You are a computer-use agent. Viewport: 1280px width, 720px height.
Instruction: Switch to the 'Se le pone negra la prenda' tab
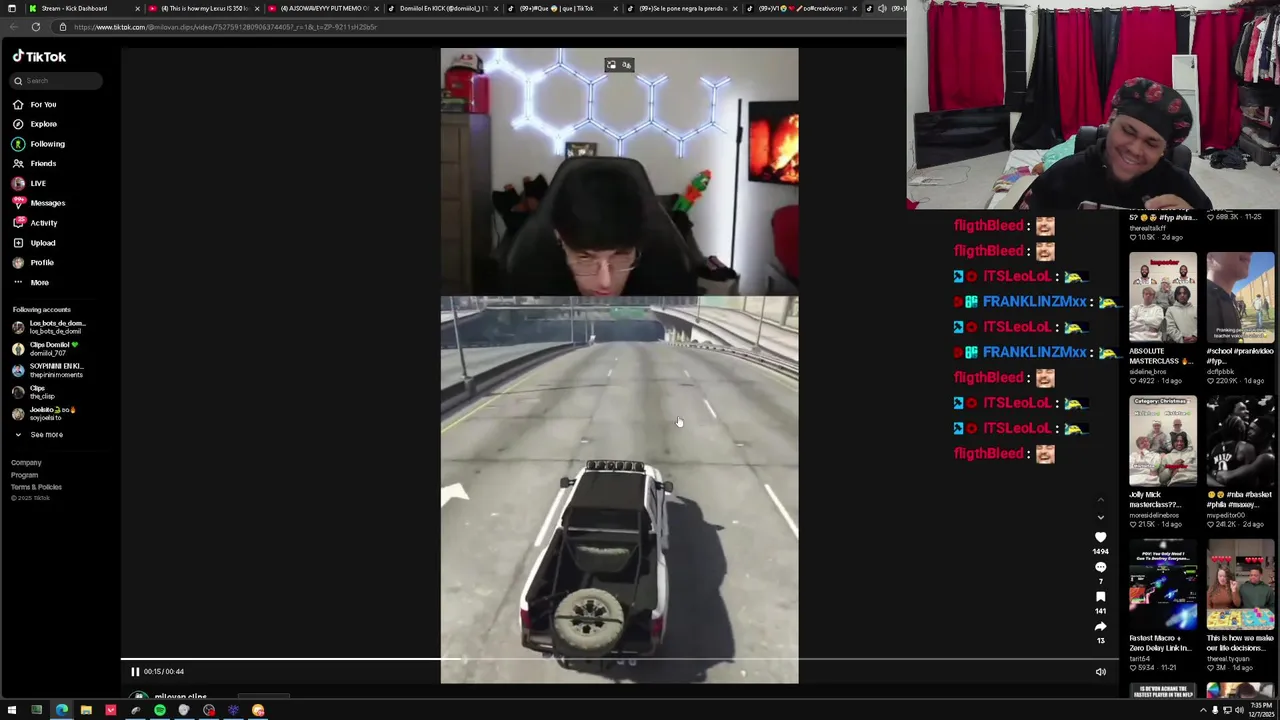click(x=682, y=8)
